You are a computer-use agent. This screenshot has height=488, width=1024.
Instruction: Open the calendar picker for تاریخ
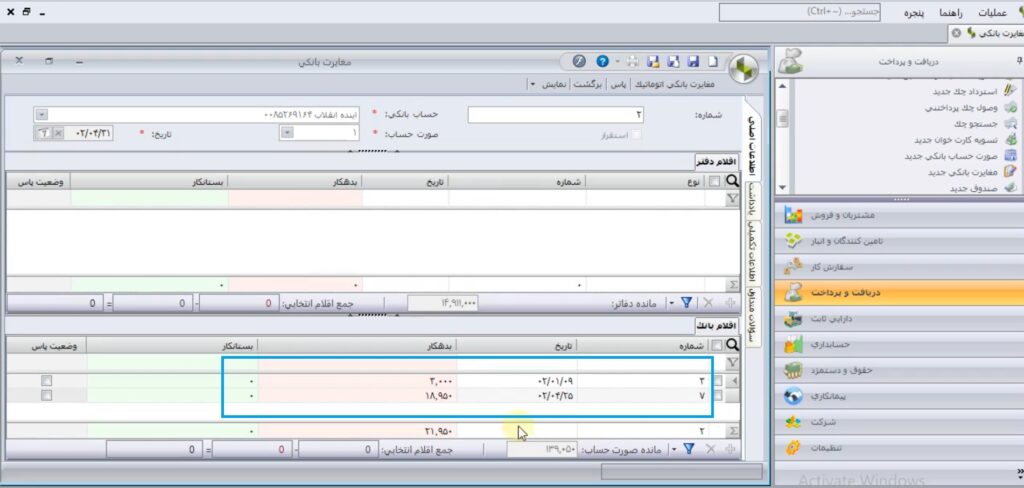[43, 133]
